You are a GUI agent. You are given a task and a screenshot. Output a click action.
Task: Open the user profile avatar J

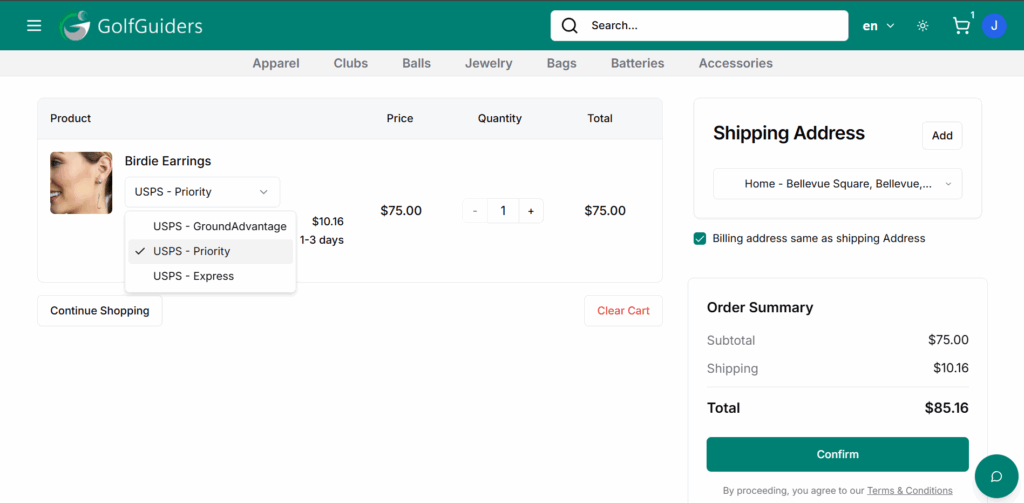pyautogui.click(x=993, y=26)
